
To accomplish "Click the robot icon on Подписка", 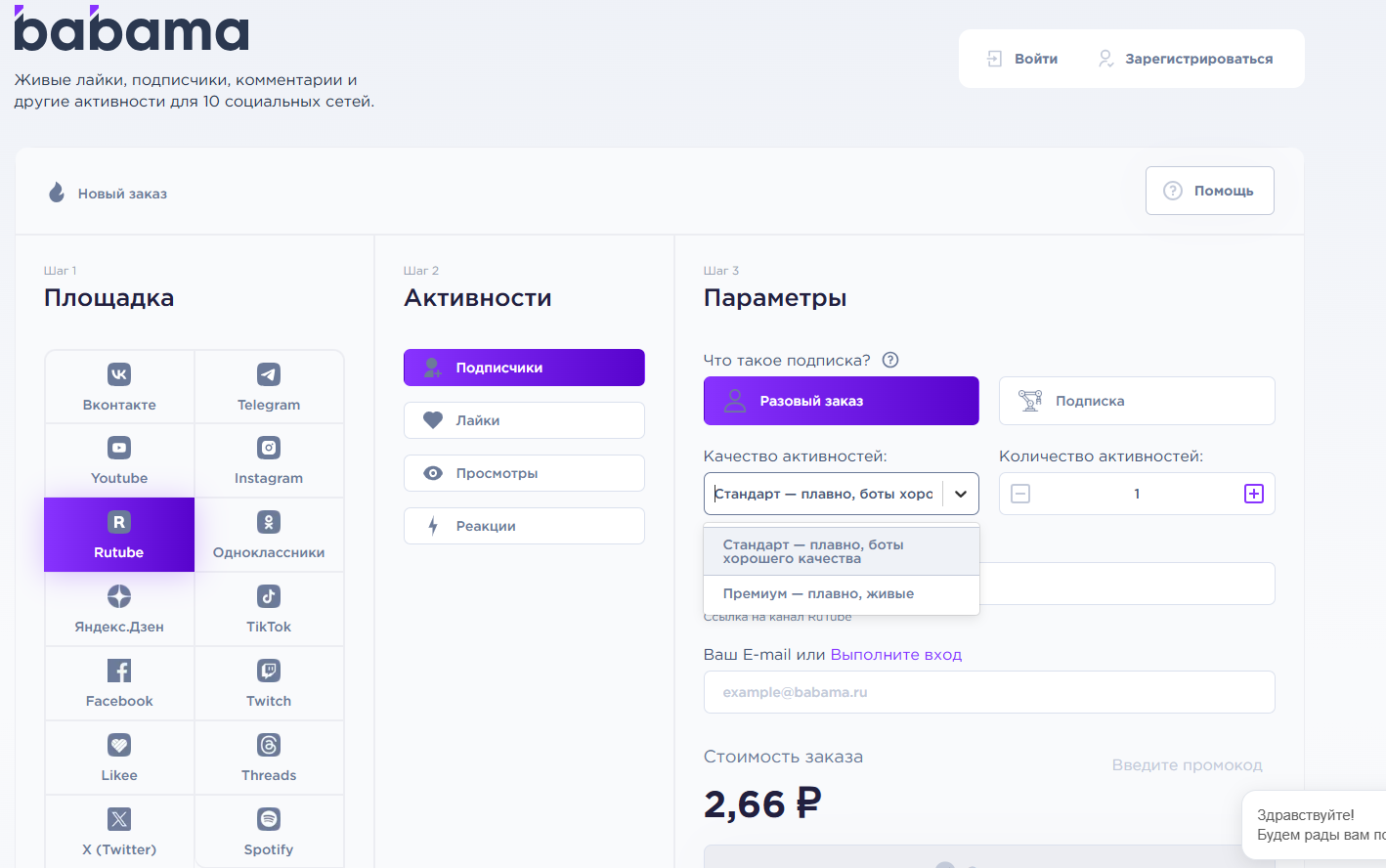I will 1030,401.
